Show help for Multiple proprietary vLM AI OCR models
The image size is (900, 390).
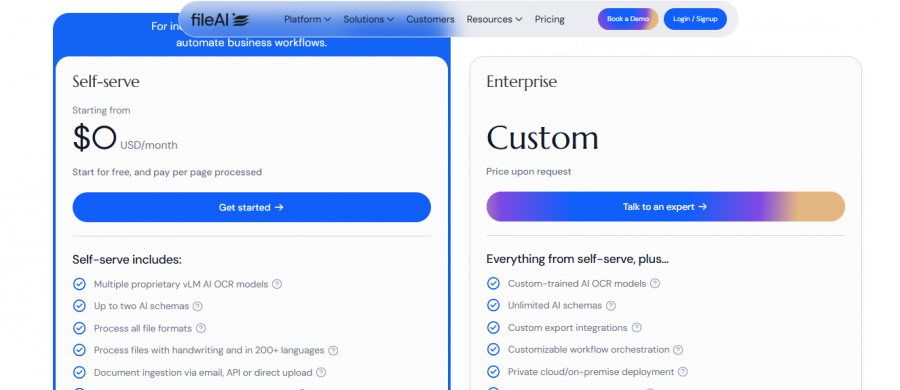click(277, 284)
